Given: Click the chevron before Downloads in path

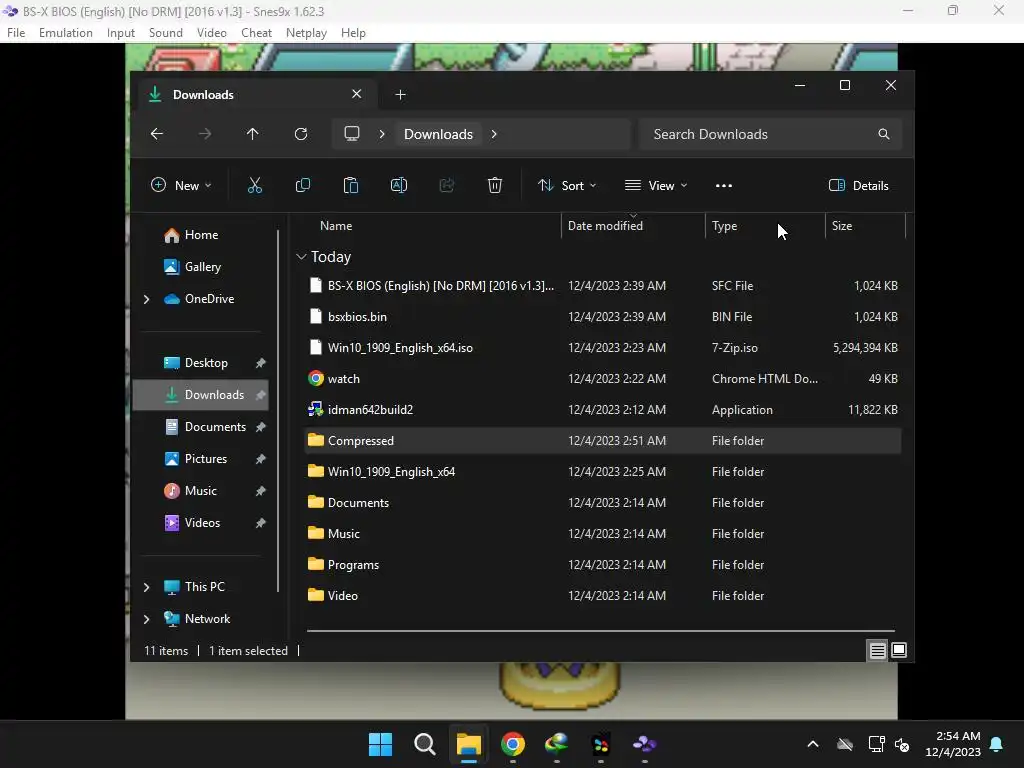Looking at the screenshot, I should click(x=382, y=134).
